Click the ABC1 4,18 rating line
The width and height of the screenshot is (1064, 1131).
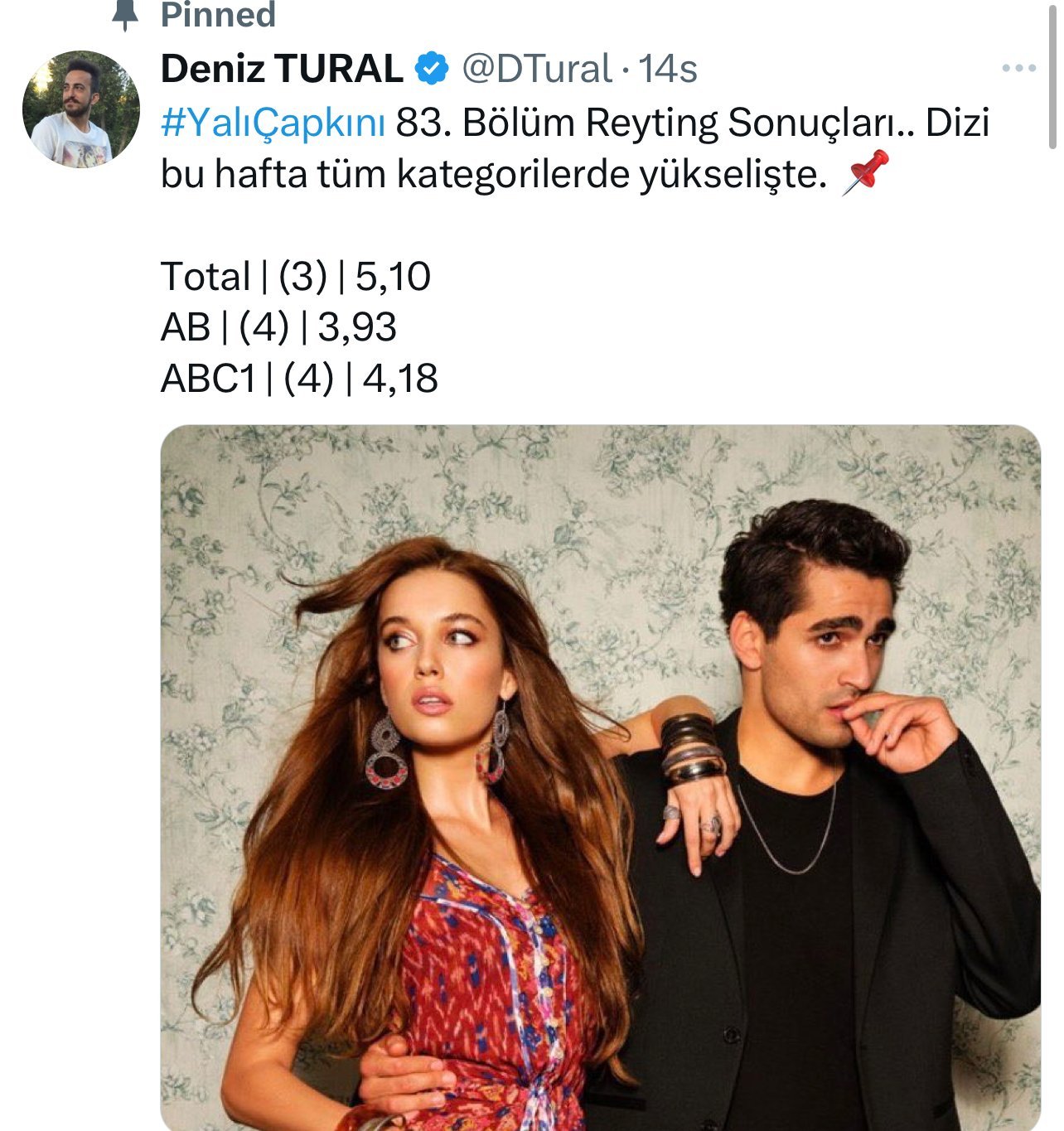point(299,379)
